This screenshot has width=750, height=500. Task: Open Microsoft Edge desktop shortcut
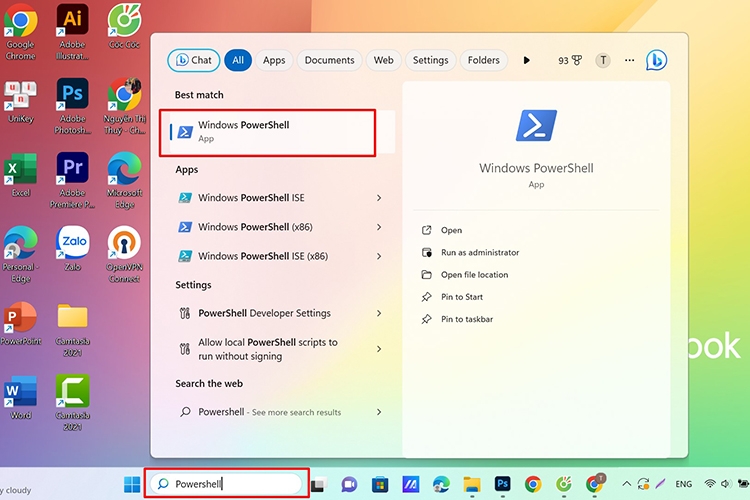tap(124, 180)
